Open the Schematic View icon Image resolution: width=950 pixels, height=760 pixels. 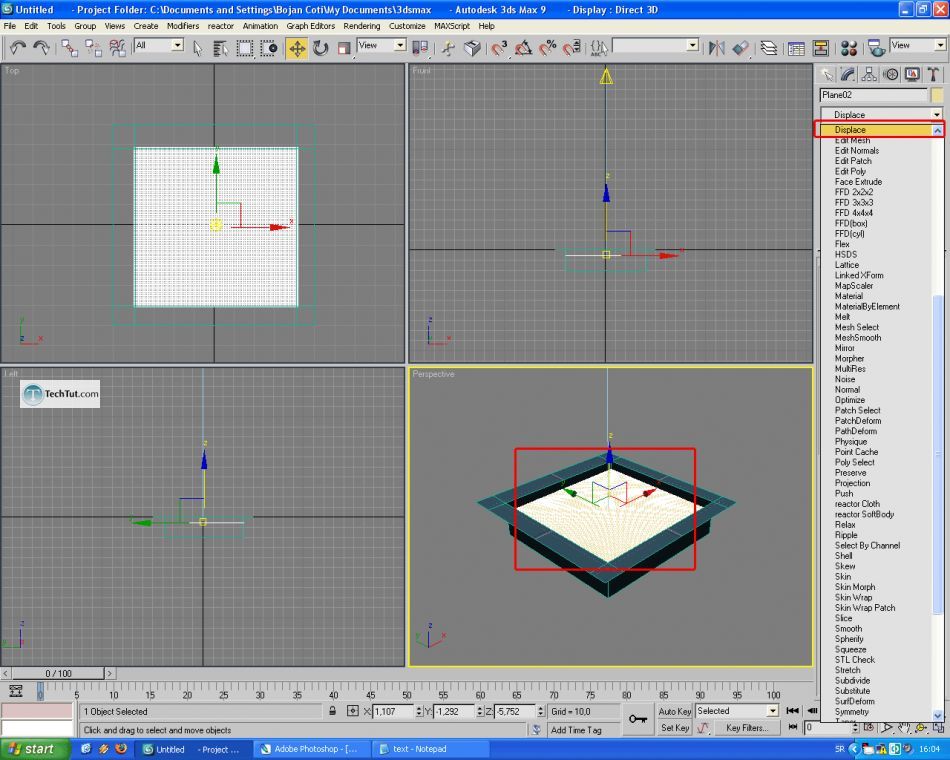click(x=820, y=48)
